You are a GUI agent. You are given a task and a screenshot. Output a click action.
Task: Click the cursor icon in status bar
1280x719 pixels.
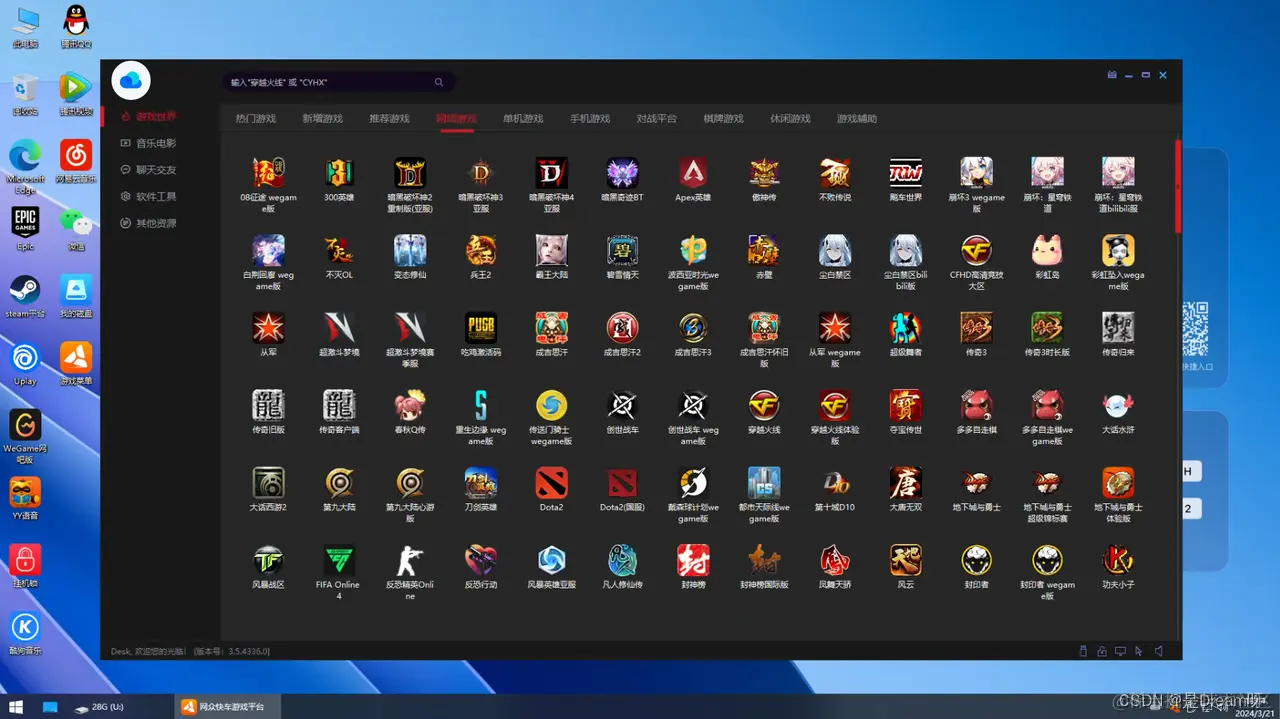(1139, 651)
